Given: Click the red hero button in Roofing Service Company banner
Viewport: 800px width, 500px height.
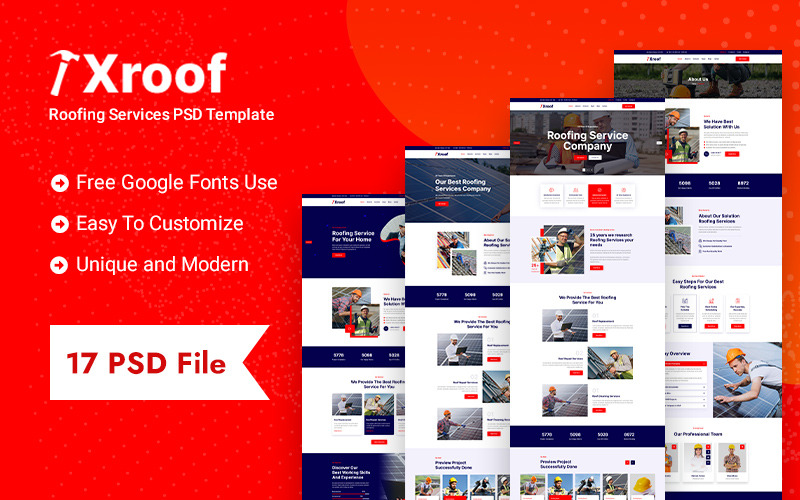Looking at the screenshot, I should pyautogui.click(x=580, y=158).
